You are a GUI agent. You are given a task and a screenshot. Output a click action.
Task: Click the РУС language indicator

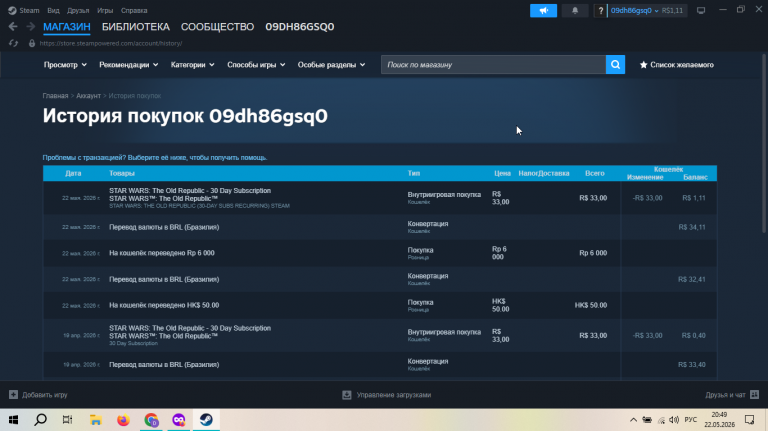tap(691, 420)
